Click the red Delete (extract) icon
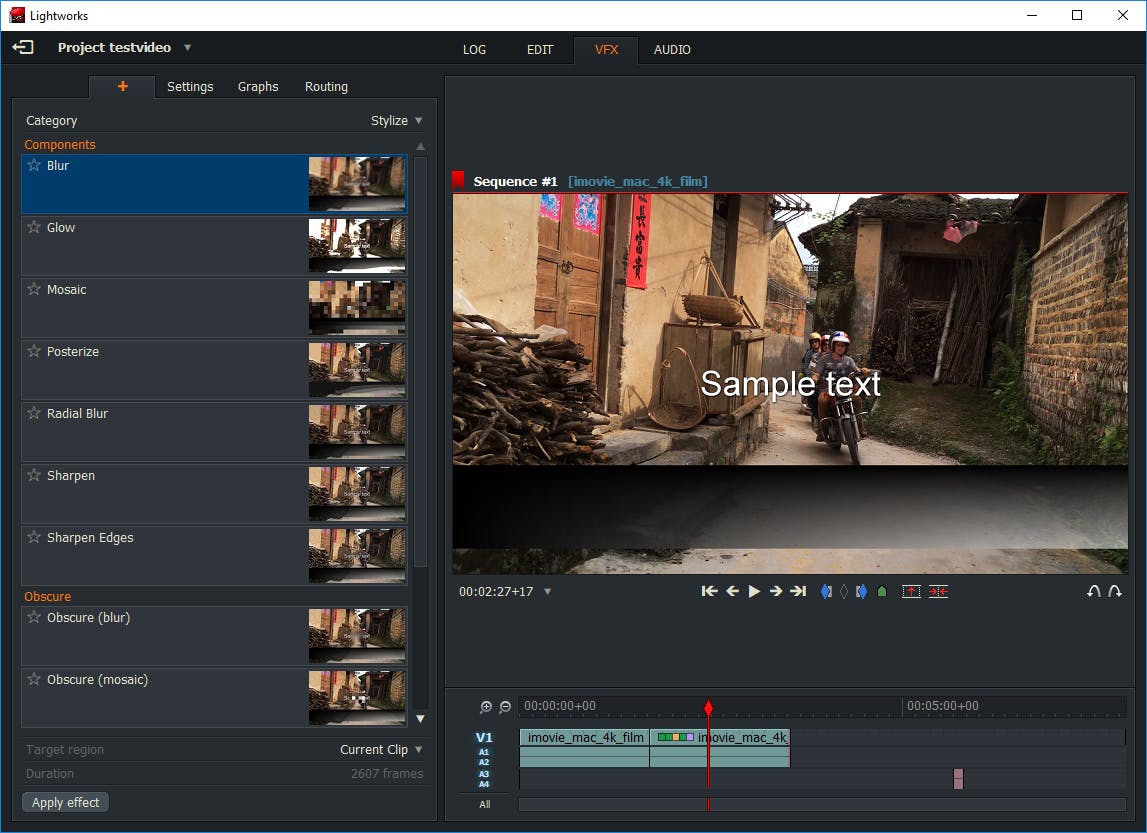This screenshot has height=833, width=1147. 938,591
